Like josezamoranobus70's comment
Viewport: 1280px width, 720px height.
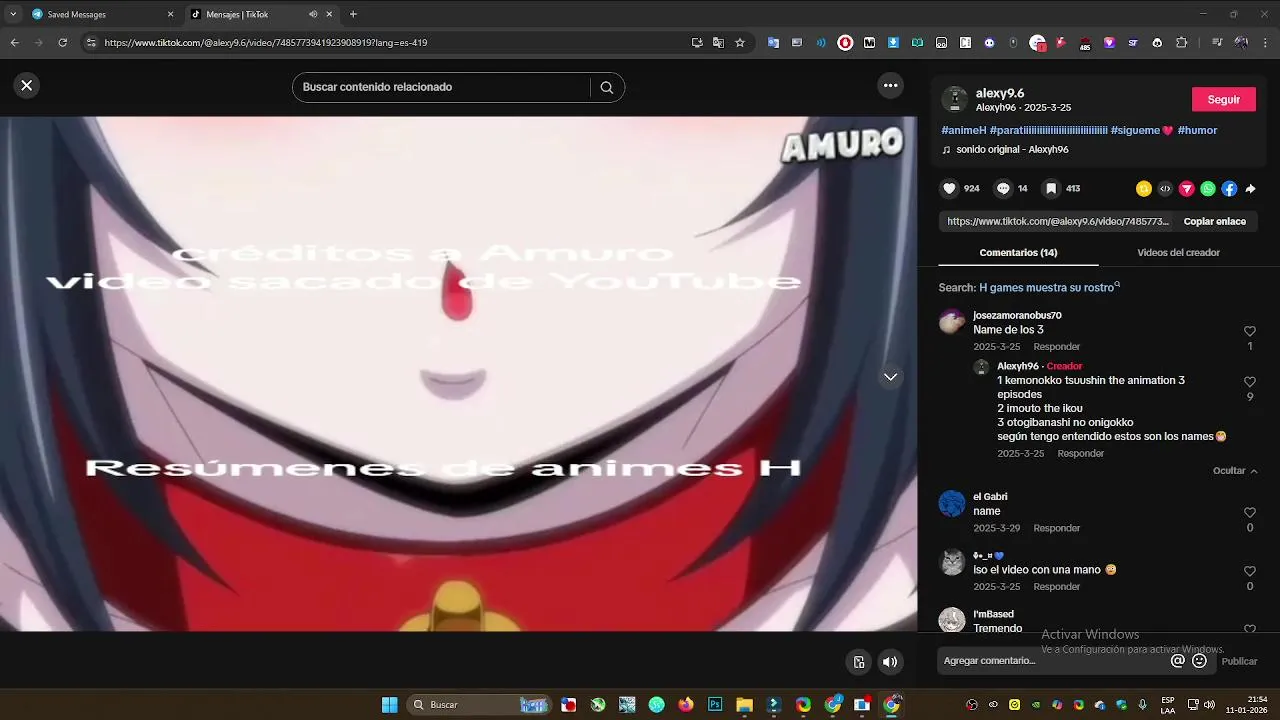[1249, 331]
